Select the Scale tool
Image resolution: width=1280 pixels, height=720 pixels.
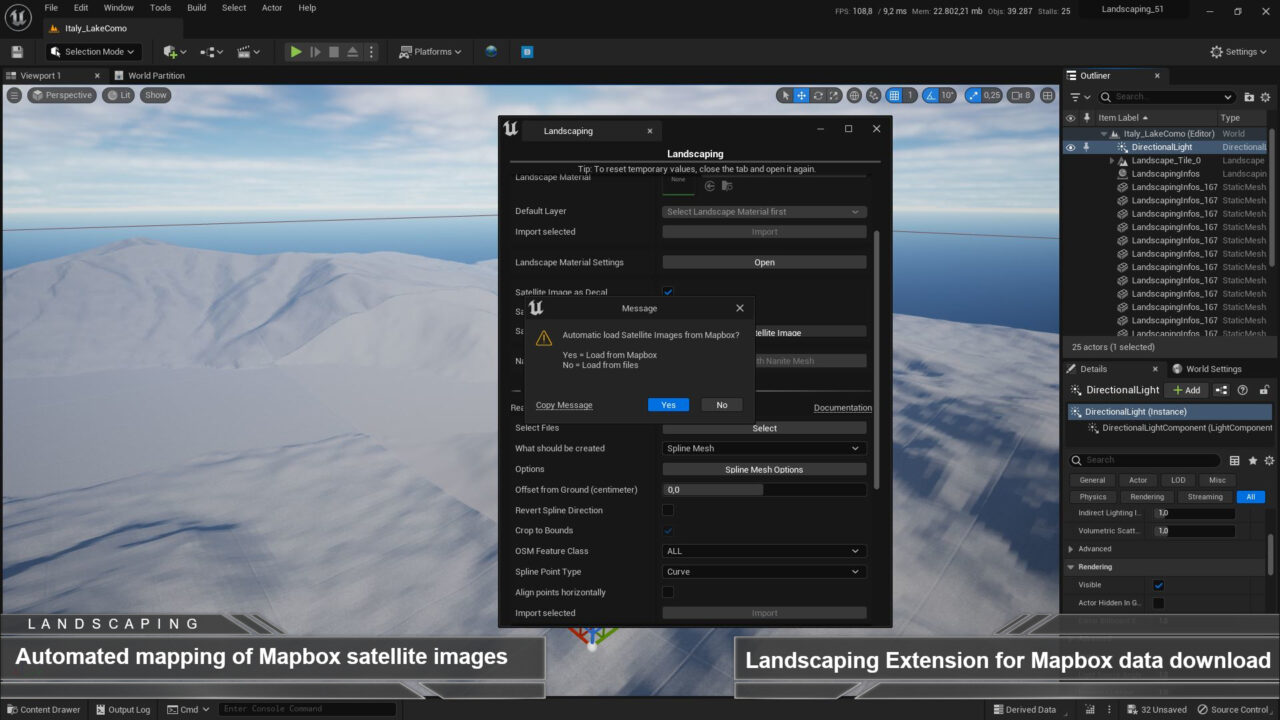834,95
